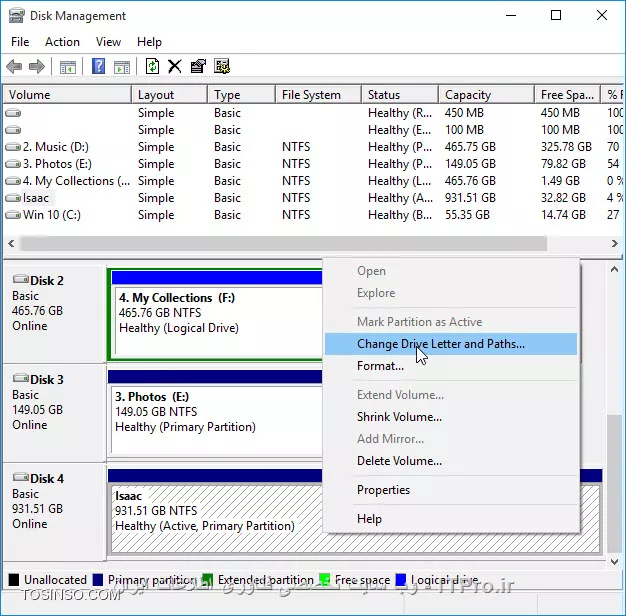
Task: Click the volume list scroll right arrow
Action: click(x=614, y=244)
